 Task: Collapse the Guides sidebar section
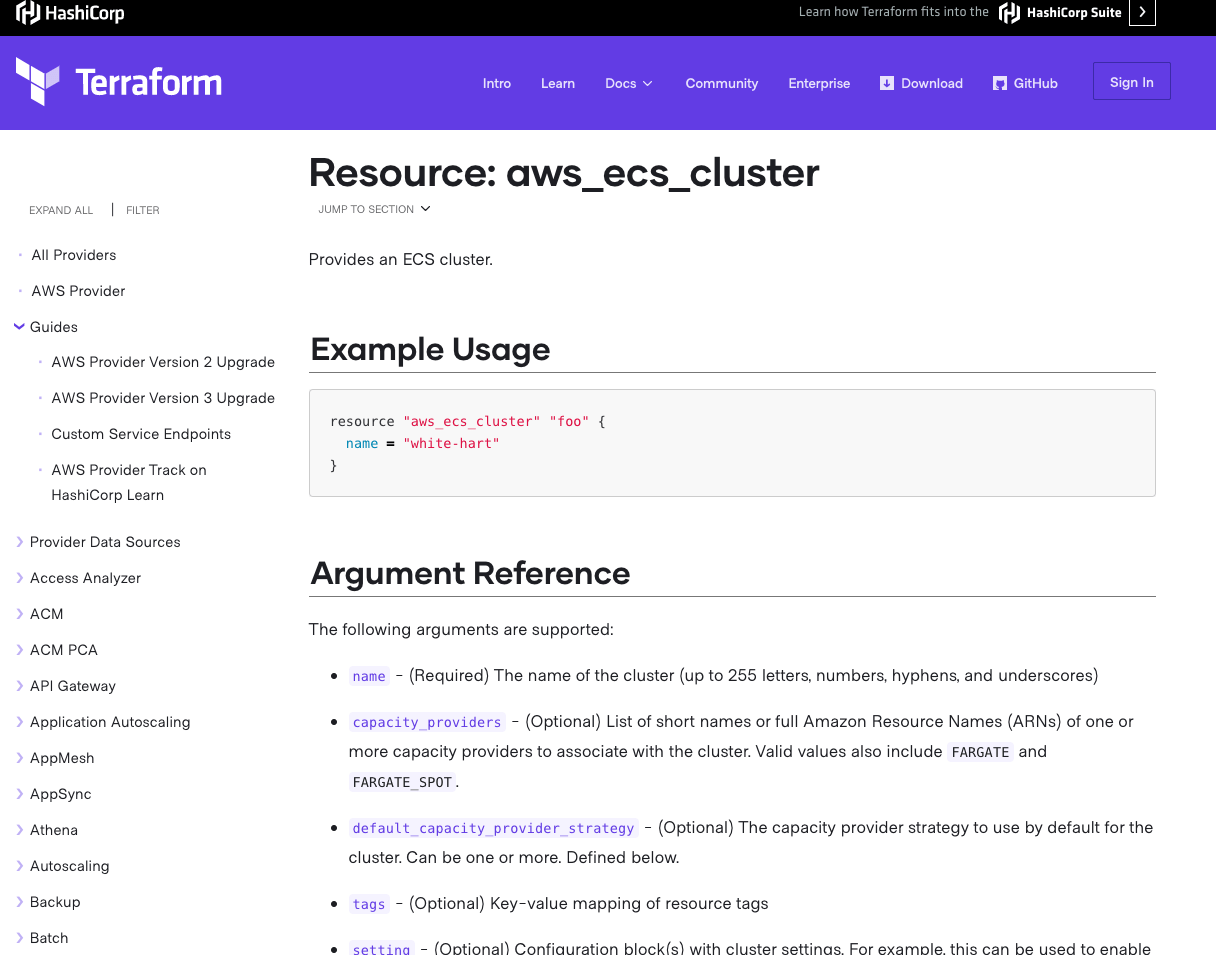pyautogui.click(x=20, y=327)
